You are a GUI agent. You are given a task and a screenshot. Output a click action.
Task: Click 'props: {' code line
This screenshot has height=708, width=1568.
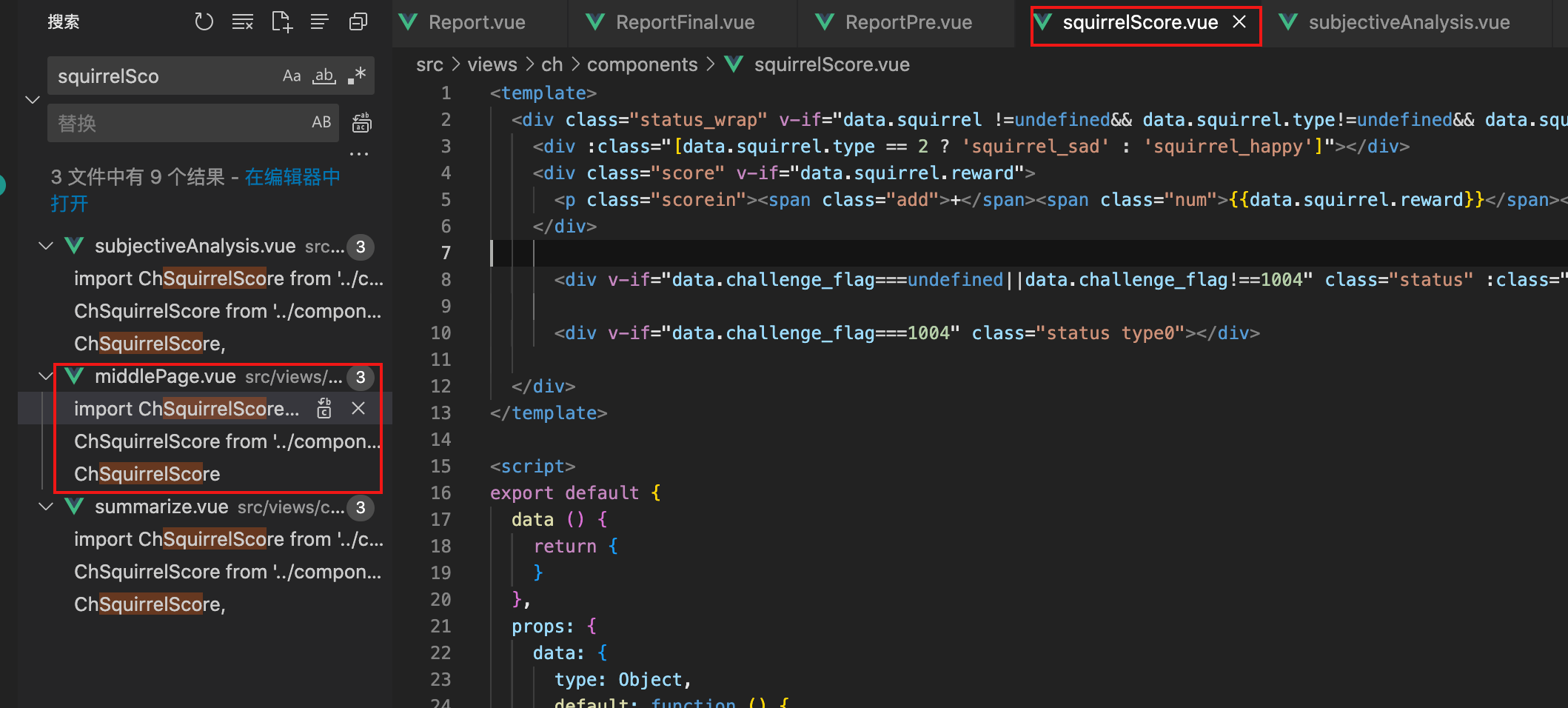pos(554,627)
